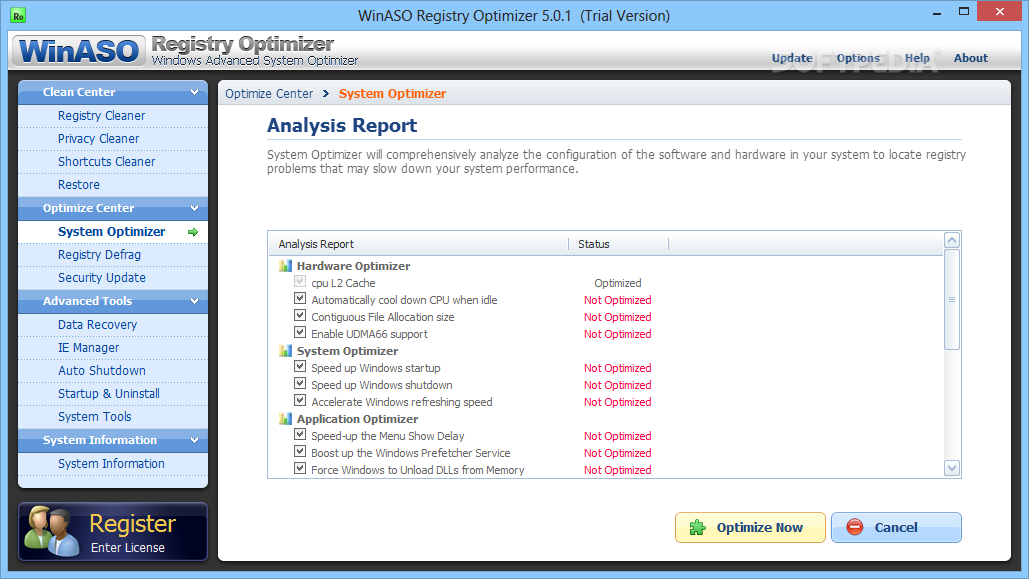Click the Analysis Report column header

point(419,244)
